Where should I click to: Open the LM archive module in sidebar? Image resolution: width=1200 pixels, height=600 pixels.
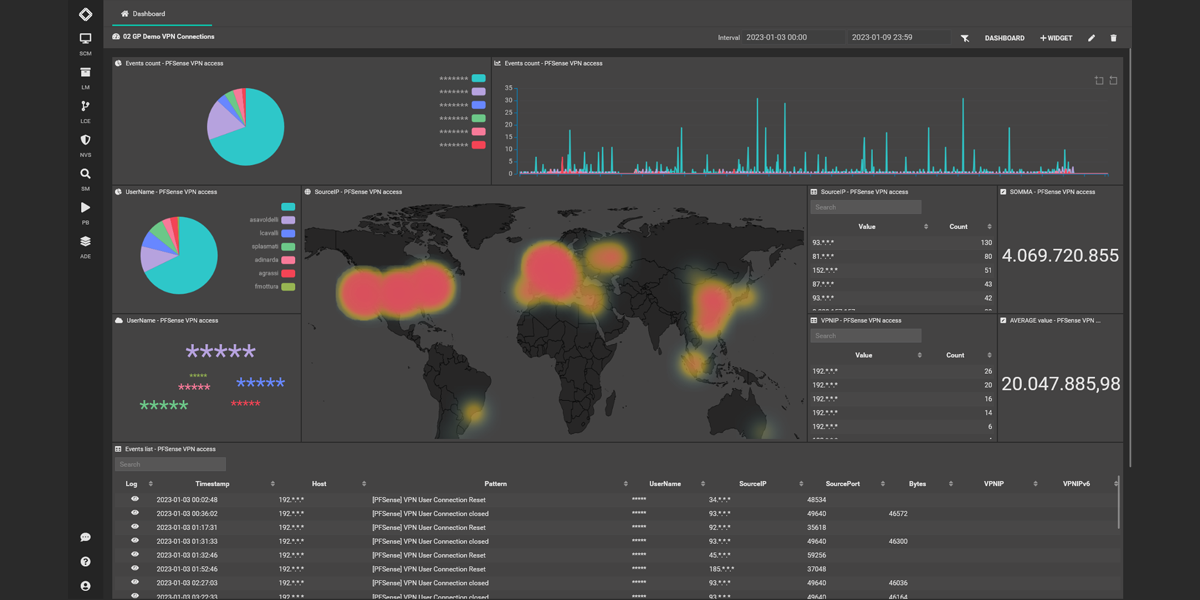(x=85, y=73)
